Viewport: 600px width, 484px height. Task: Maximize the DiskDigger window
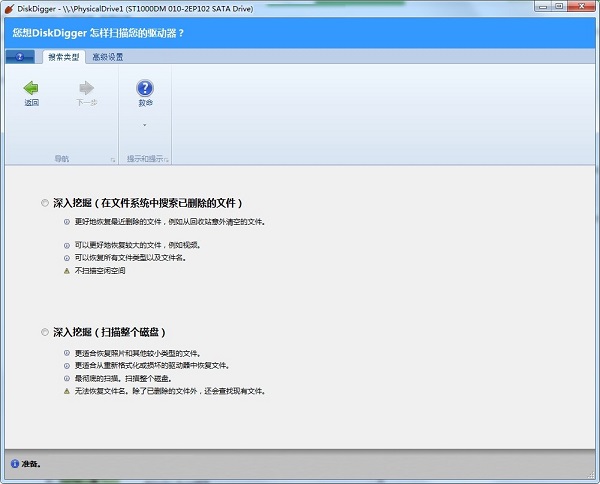click(x=559, y=6)
